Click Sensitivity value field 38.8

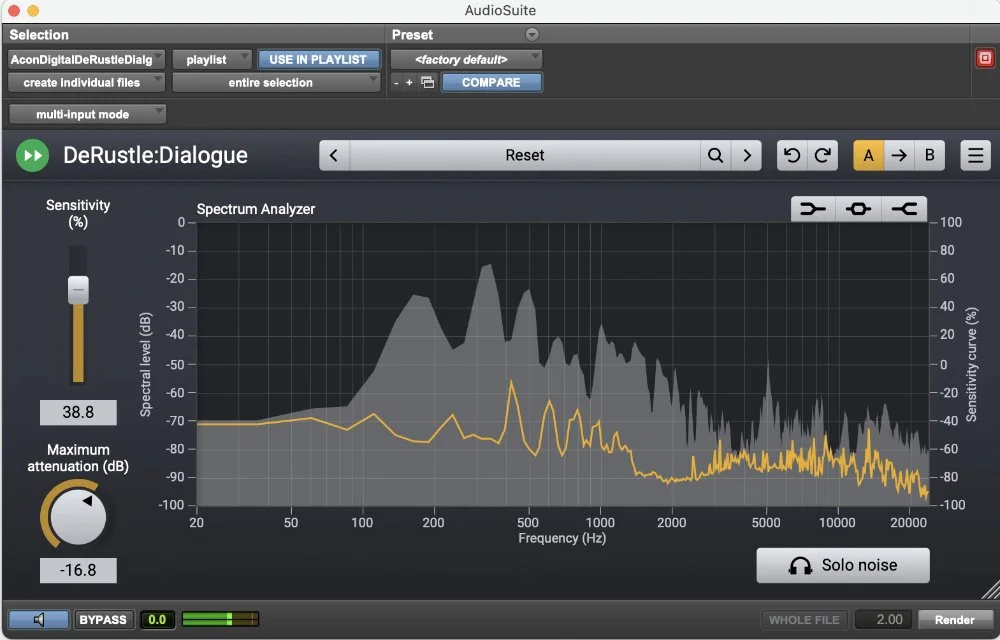click(78, 412)
